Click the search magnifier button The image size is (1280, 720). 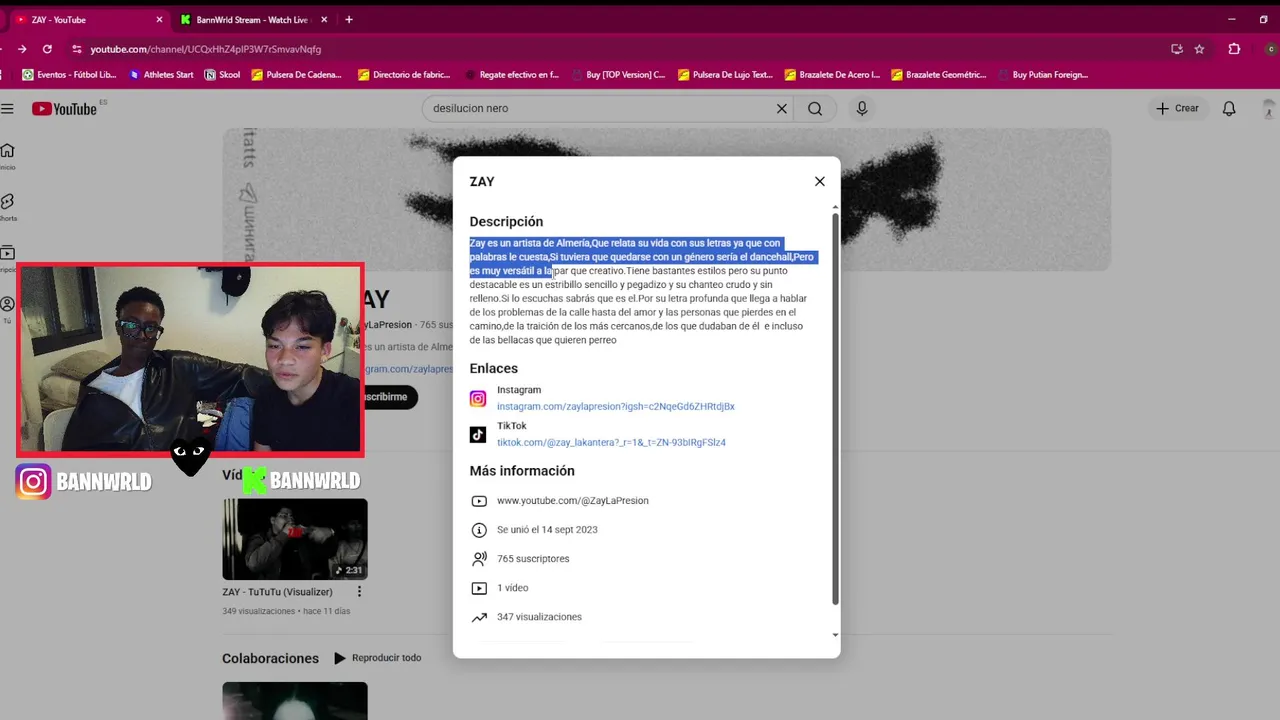pos(815,108)
